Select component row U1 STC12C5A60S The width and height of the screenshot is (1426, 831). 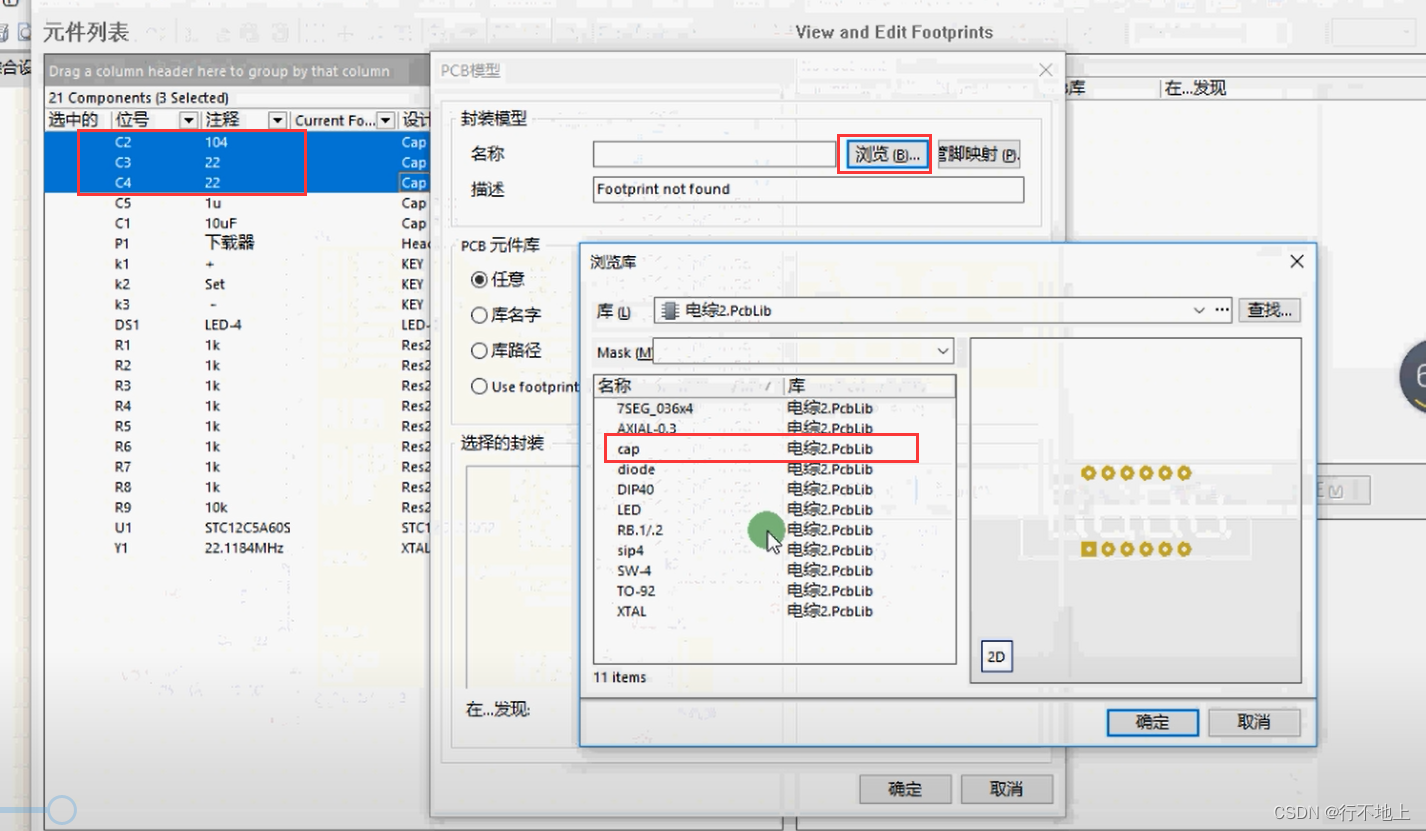(x=239, y=528)
